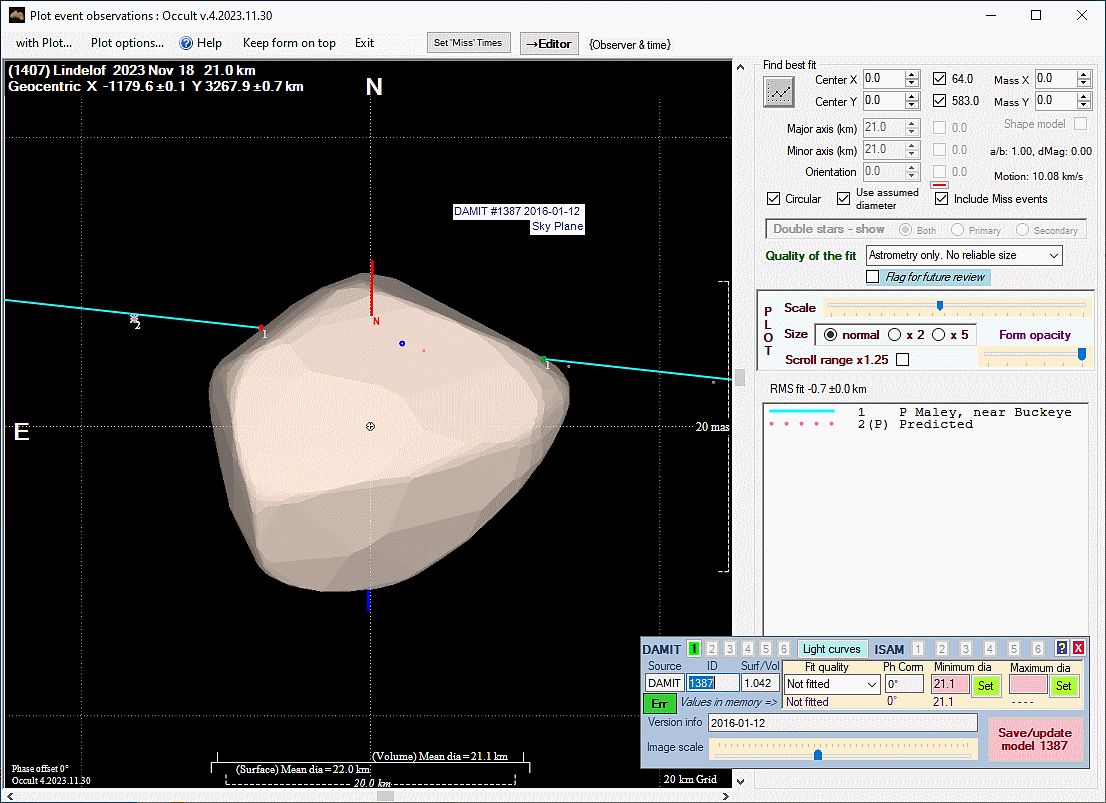Increase the Center X value with up arrow
Viewport: 1106px width, 803px height.
(x=911, y=75)
